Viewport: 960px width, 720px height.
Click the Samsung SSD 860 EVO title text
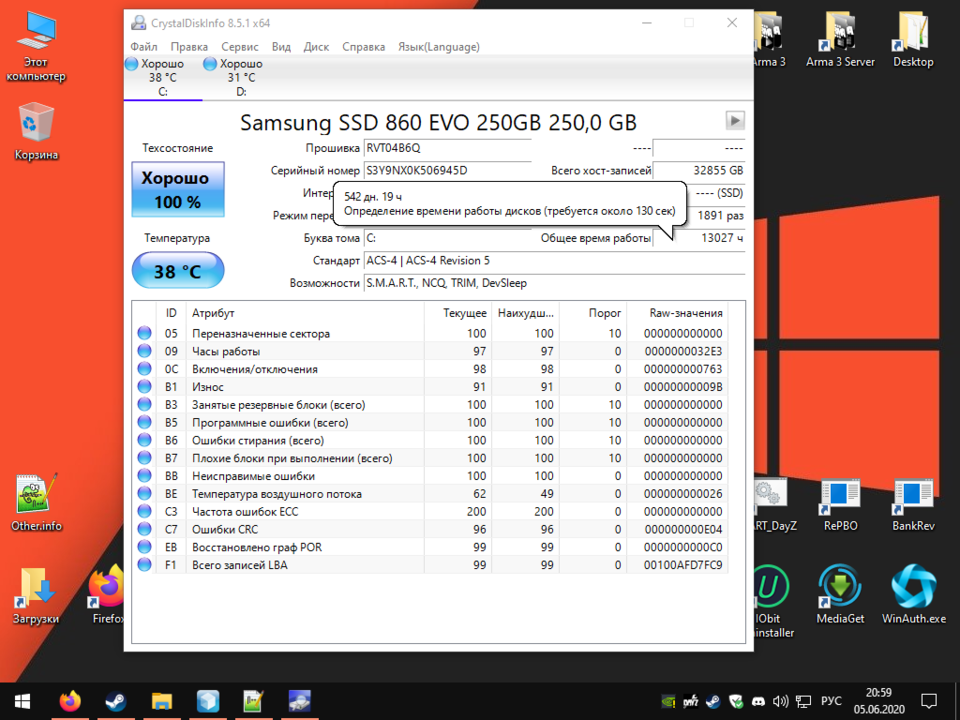(438, 122)
